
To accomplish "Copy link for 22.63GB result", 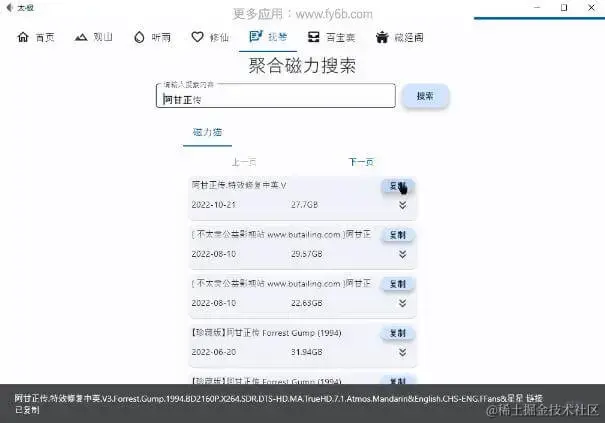I will coord(398,284).
